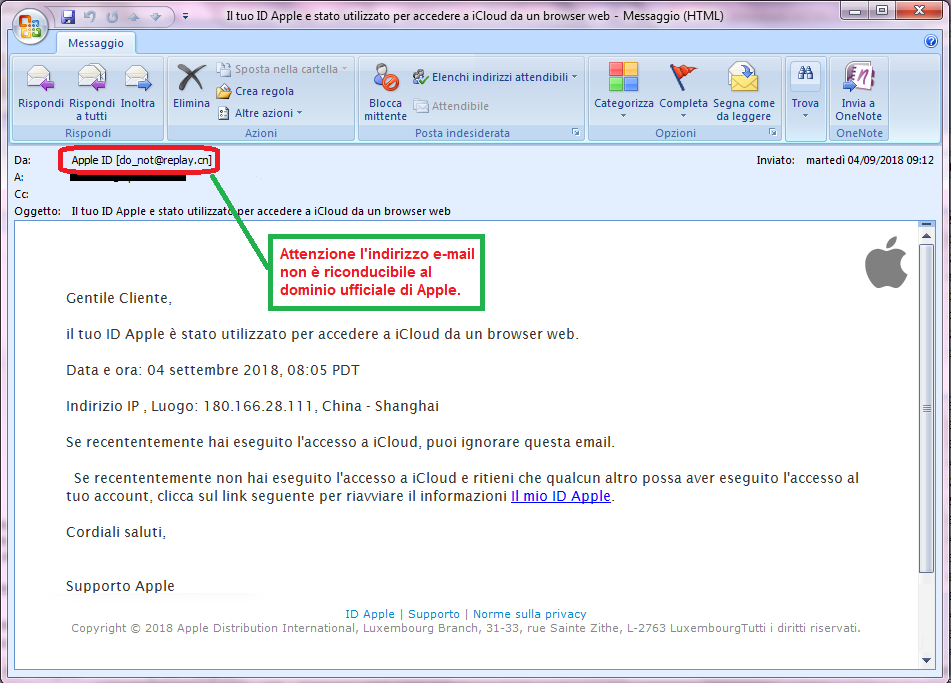Image resolution: width=951 pixels, height=683 pixels.
Task: Click the Undo icon in quick access toolbar
Action: [90, 17]
